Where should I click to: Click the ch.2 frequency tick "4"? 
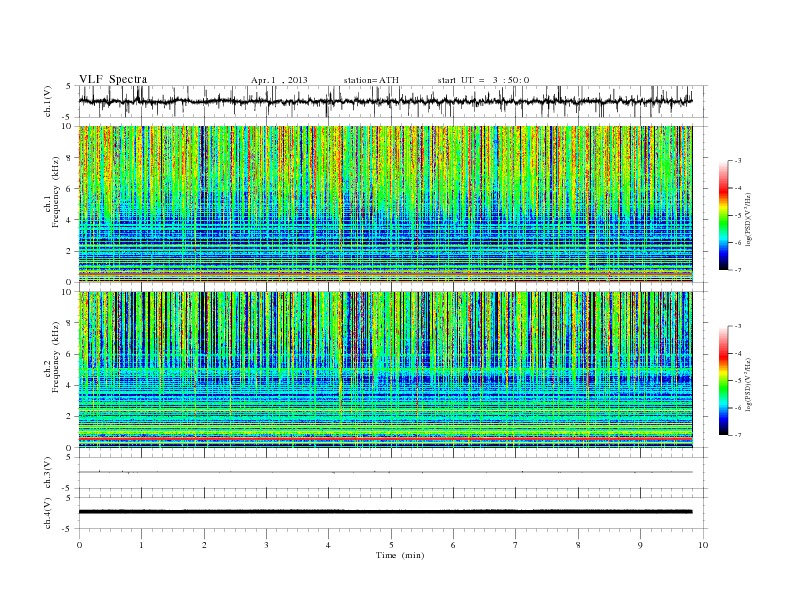(69, 385)
